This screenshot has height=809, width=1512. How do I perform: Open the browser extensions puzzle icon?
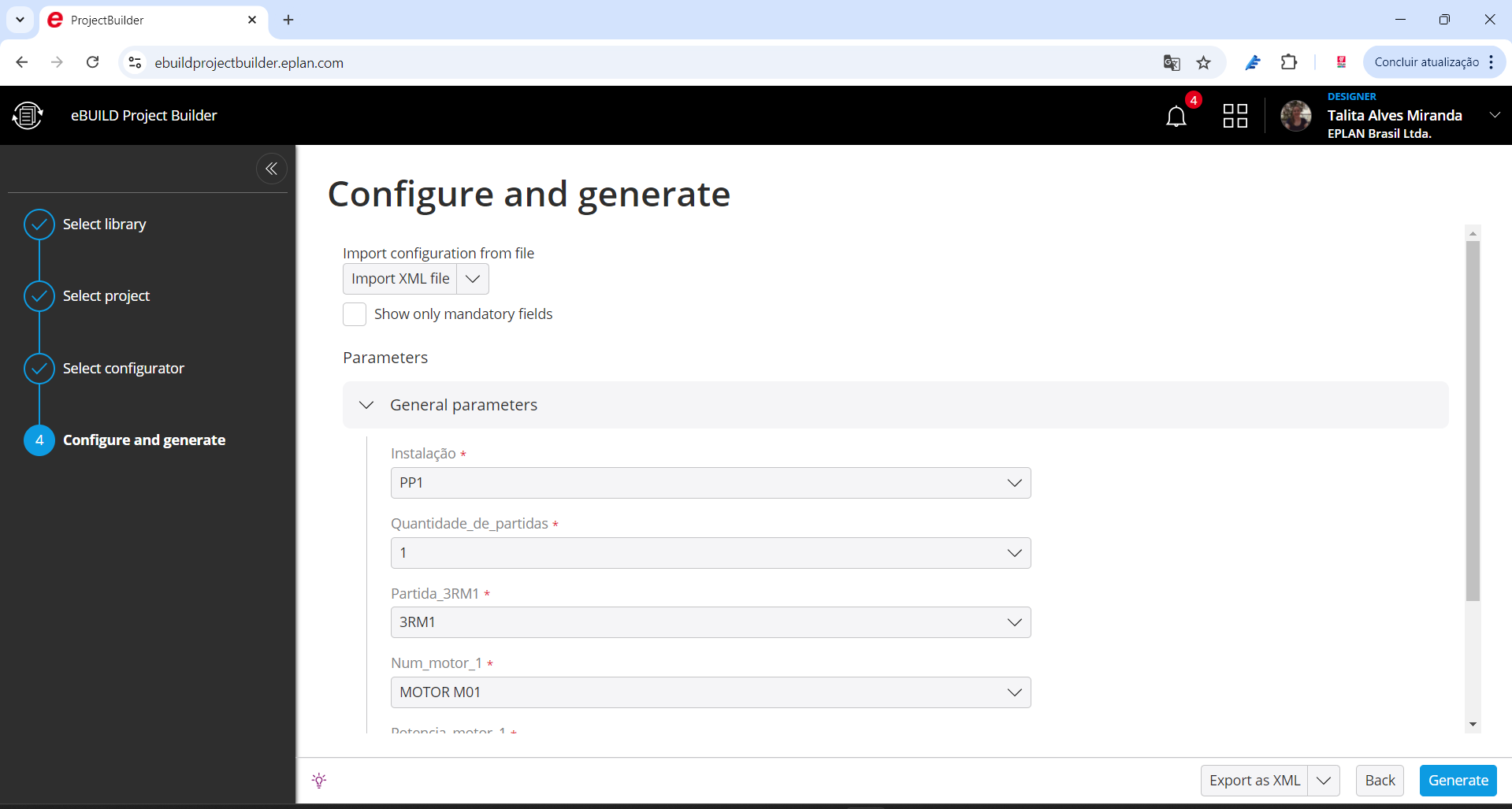pyautogui.click(x=1289, y=62)
